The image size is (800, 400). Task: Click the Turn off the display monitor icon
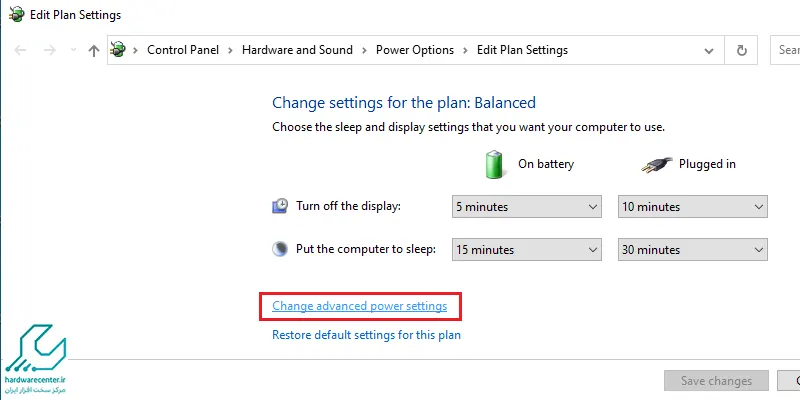280,206
